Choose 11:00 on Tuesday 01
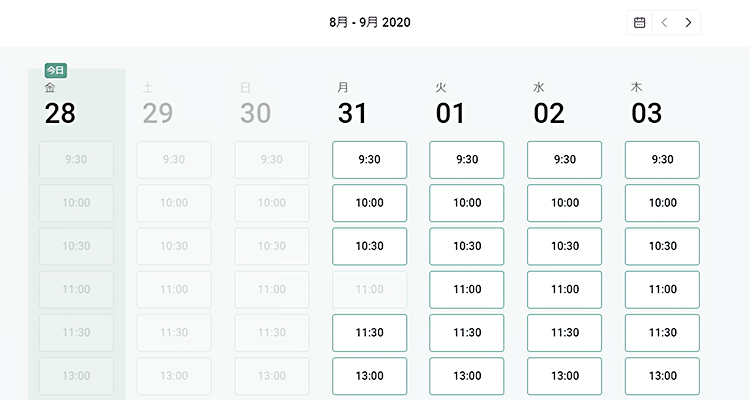This screenshot has height=400, width=750. pos(467,289)
